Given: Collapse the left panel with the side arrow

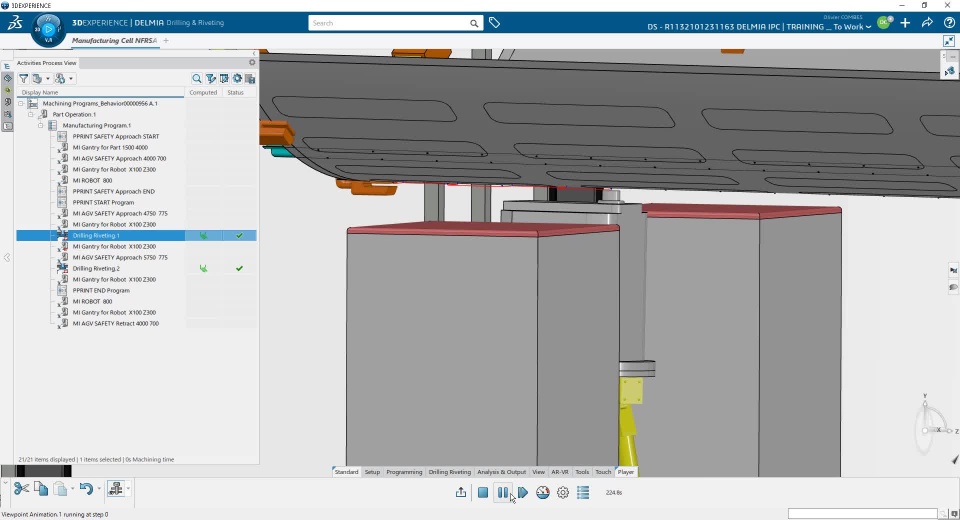Looking at the screenshot, I should pos(7,258).
